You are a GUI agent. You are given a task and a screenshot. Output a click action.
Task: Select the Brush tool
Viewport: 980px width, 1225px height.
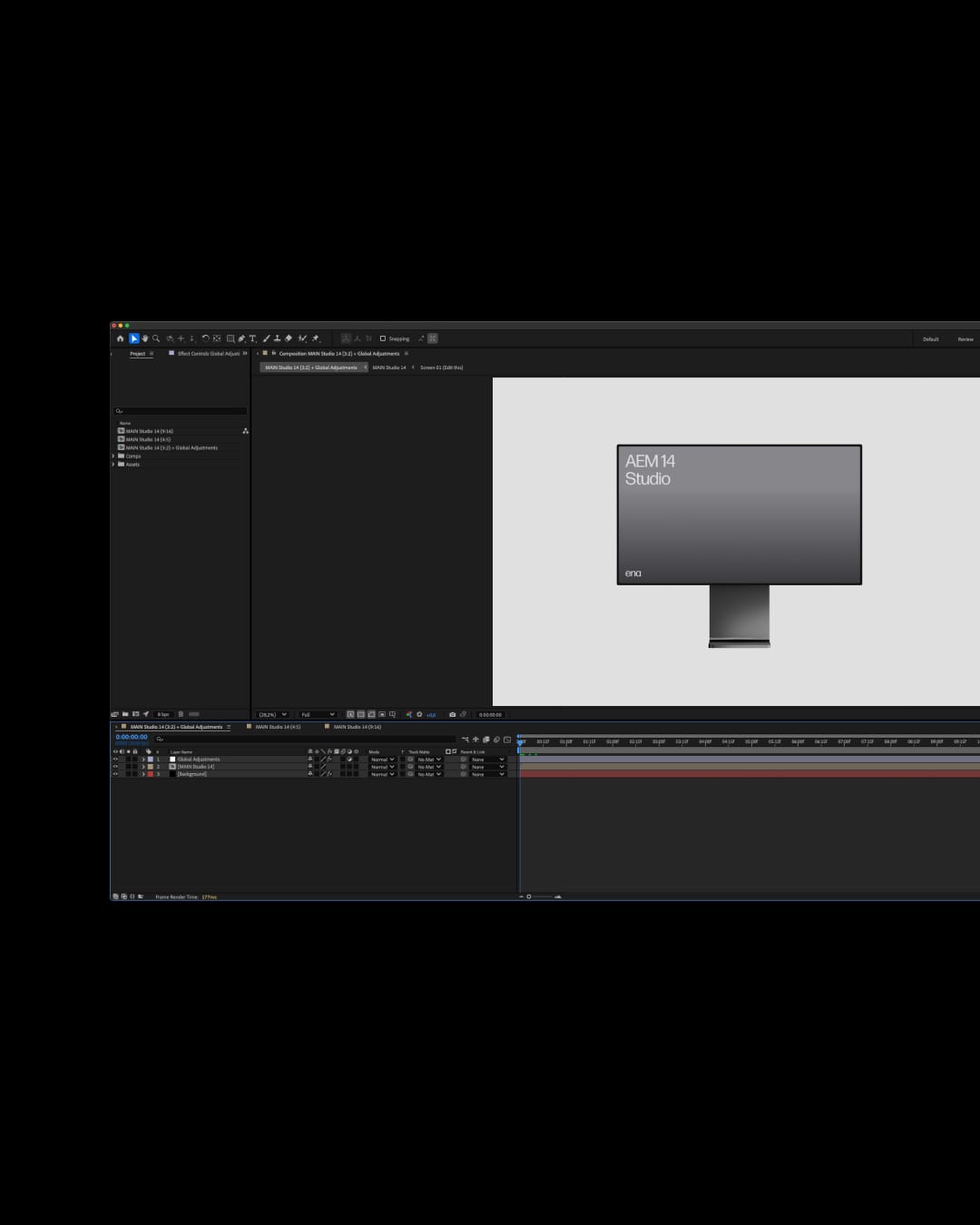coord(266,338)
